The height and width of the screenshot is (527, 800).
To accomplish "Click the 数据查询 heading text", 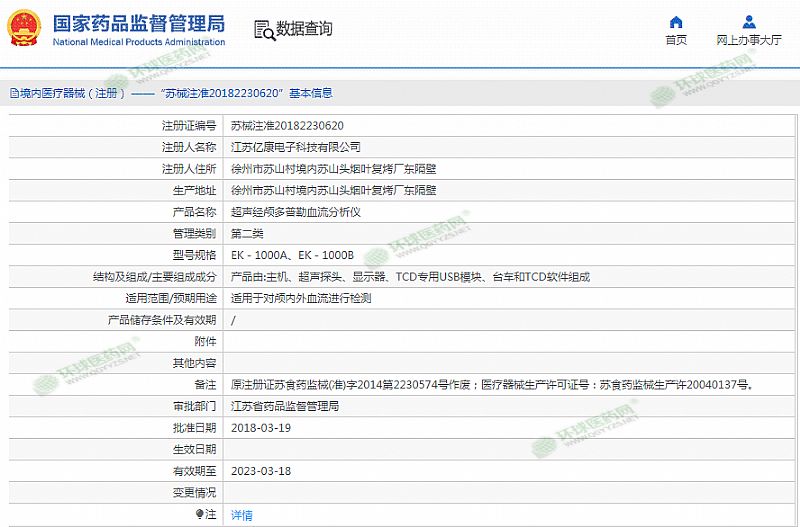I will click(304, 29).
